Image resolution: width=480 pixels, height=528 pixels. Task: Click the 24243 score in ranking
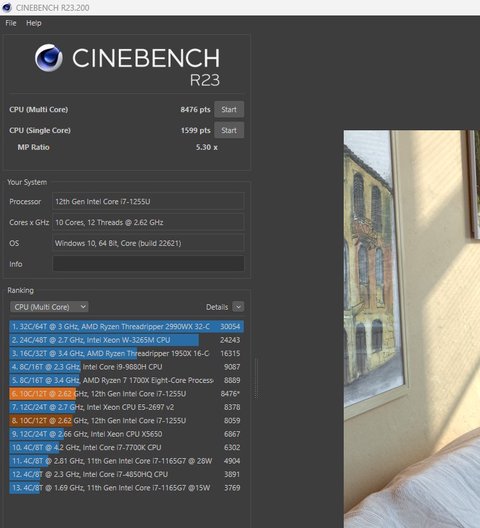[230, 340]
